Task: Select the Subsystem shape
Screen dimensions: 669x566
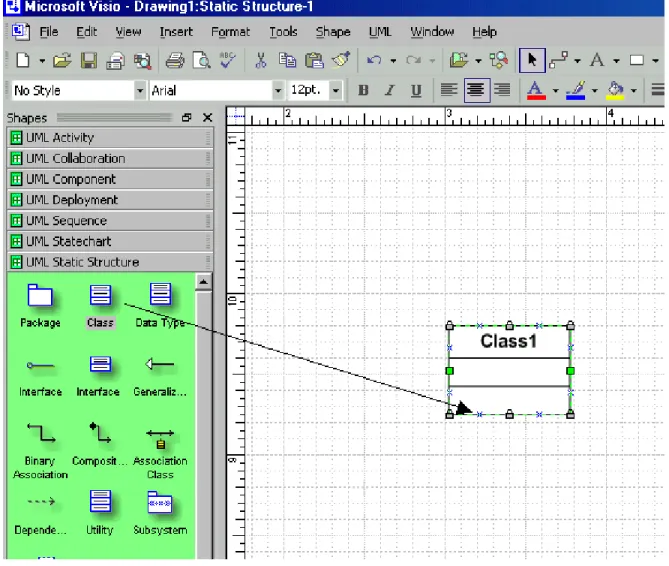Action: [160, 512]
